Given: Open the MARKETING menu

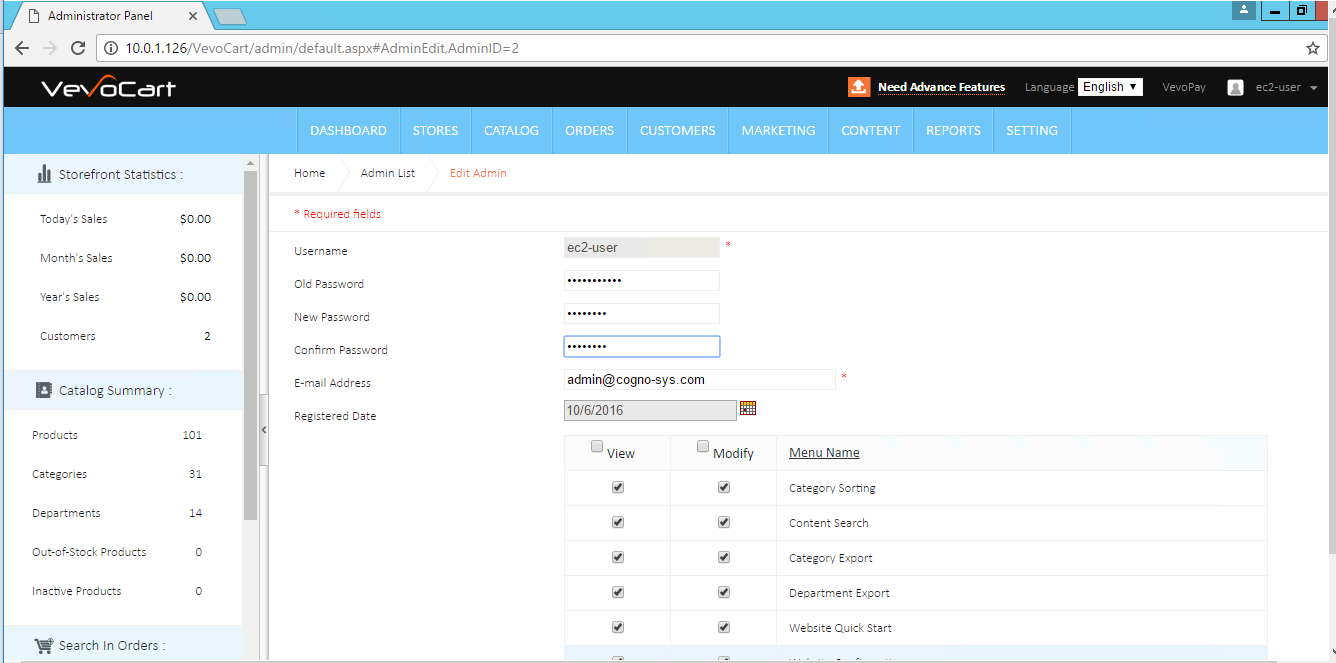Looking at the screenshot, I should pos(778,131).
